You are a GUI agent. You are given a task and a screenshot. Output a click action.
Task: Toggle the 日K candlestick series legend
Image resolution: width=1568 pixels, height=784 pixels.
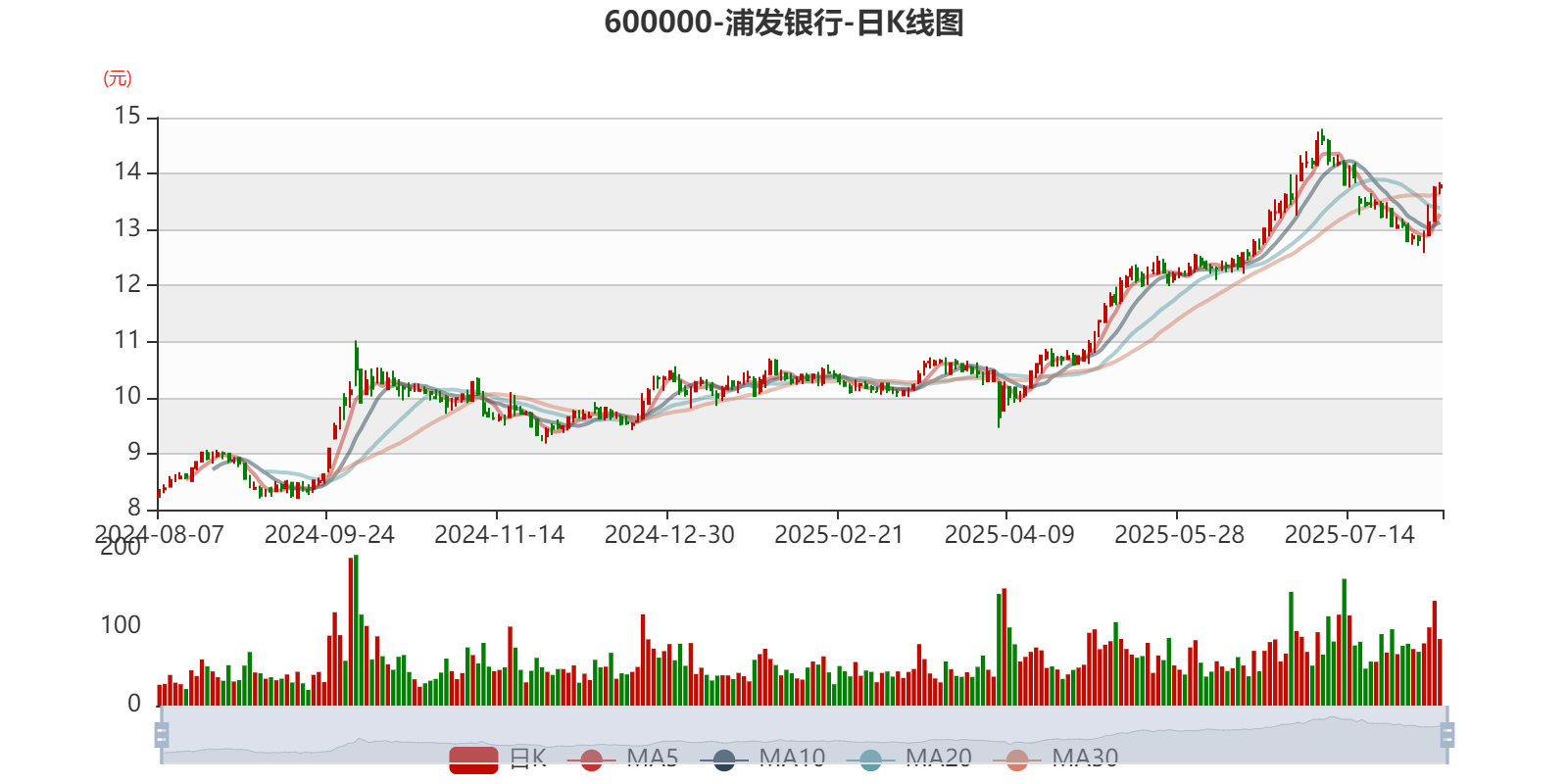coord(498,759)
